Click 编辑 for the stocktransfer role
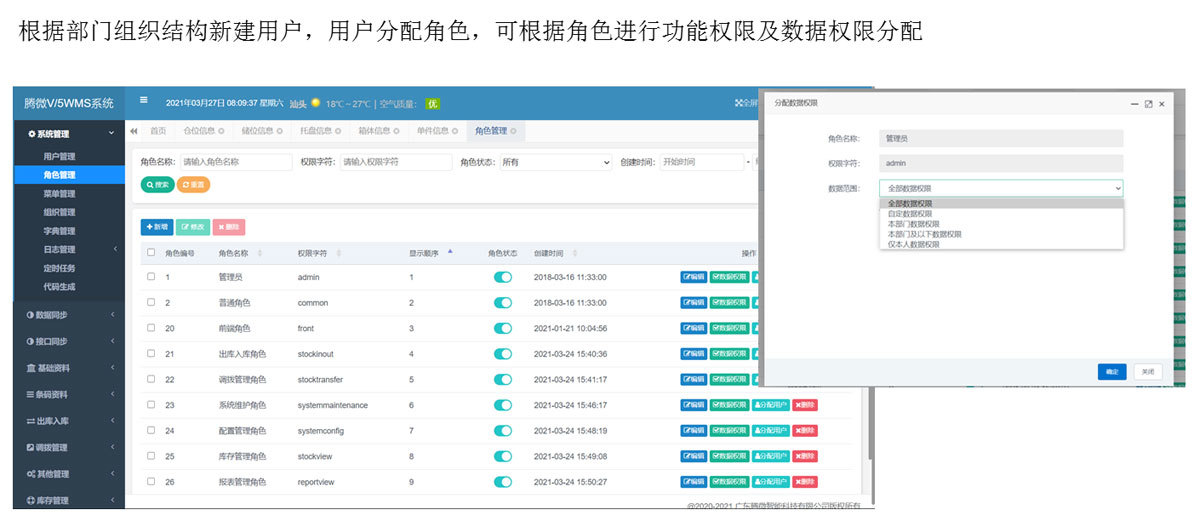The image size is (1200, 527). (694, 380)
